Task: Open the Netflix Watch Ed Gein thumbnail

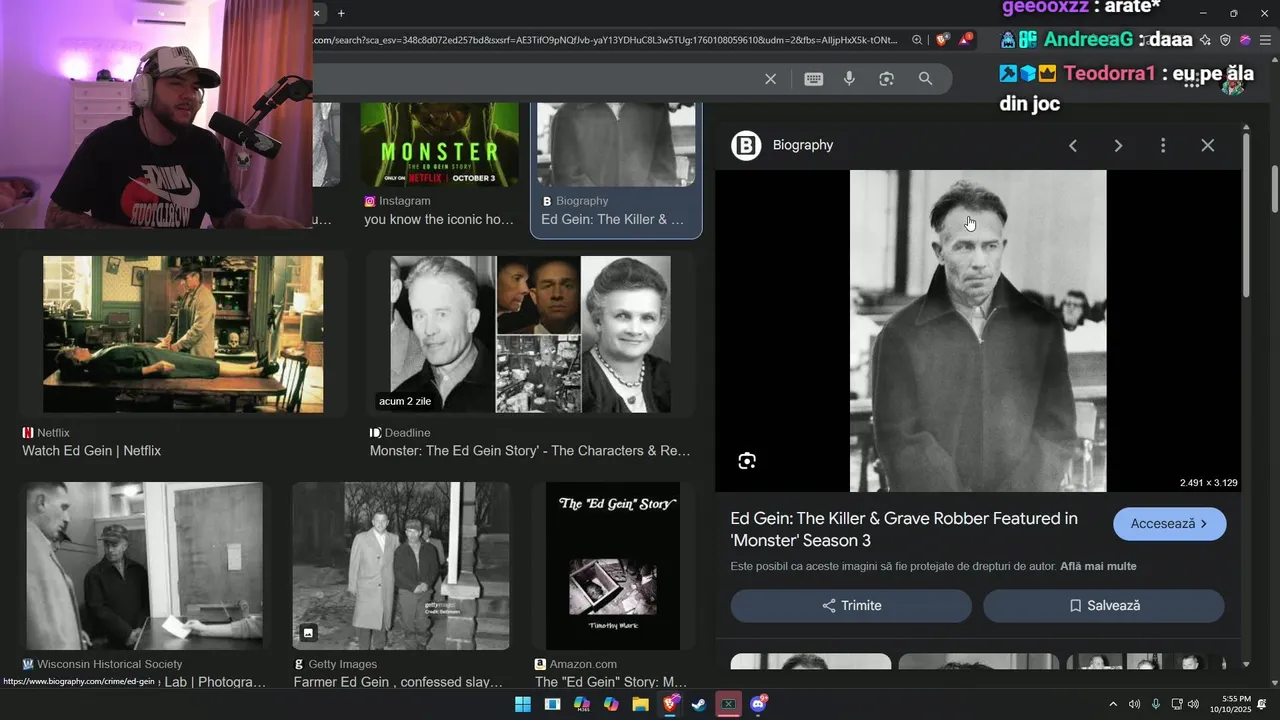Action: click(183, 334)
